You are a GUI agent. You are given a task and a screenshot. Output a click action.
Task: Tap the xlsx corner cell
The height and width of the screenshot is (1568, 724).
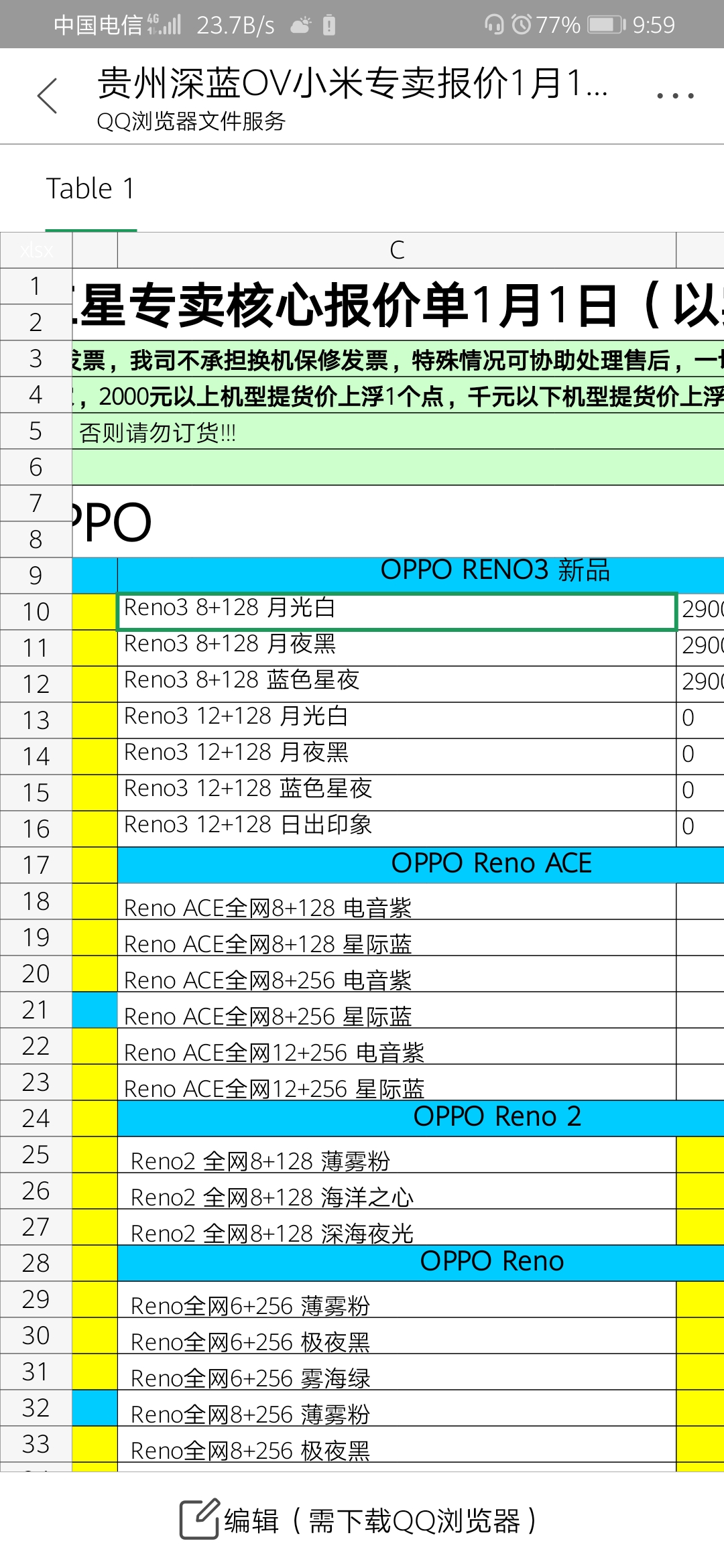click(36, 250)
